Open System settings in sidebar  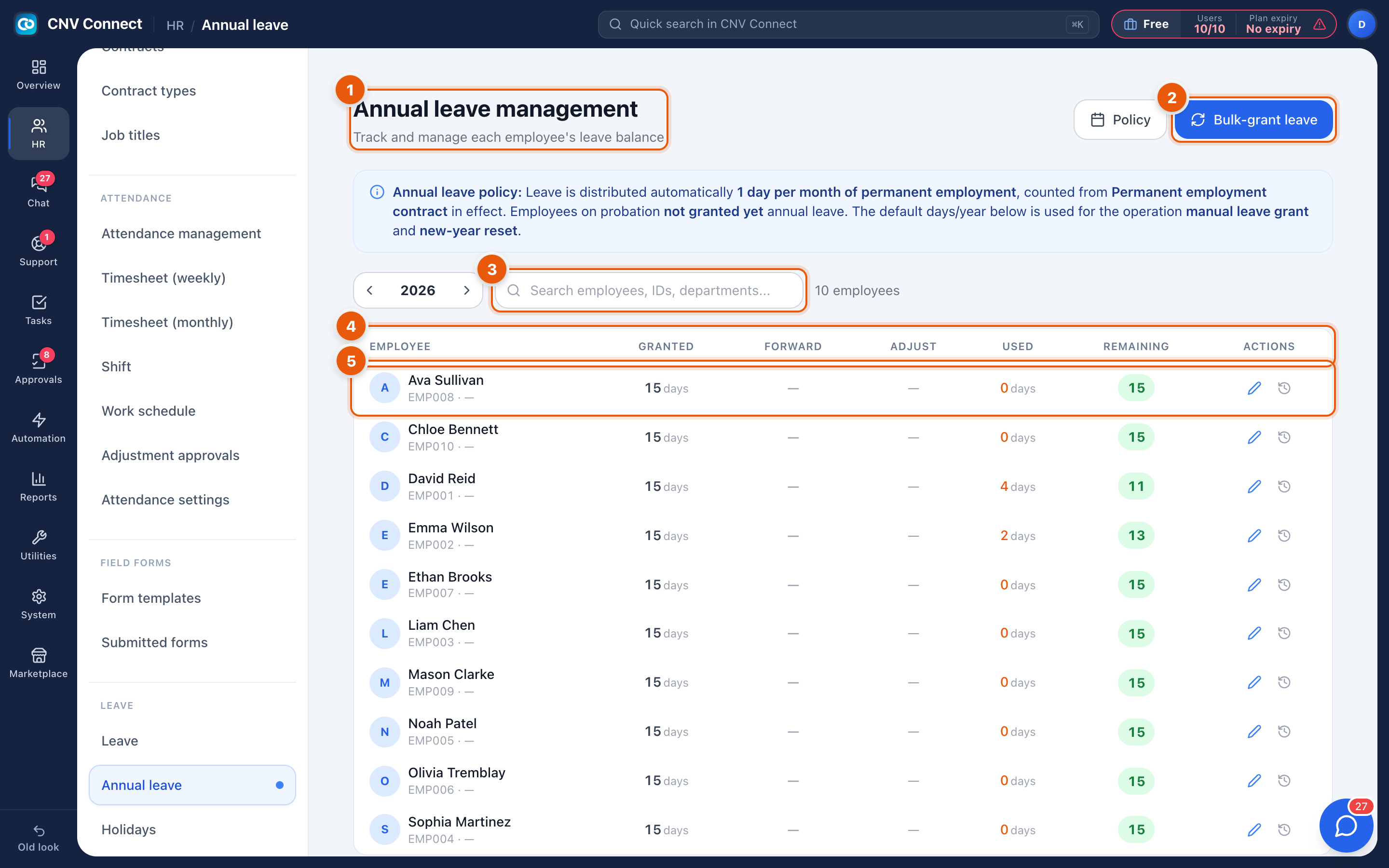[x=39, y=604]
